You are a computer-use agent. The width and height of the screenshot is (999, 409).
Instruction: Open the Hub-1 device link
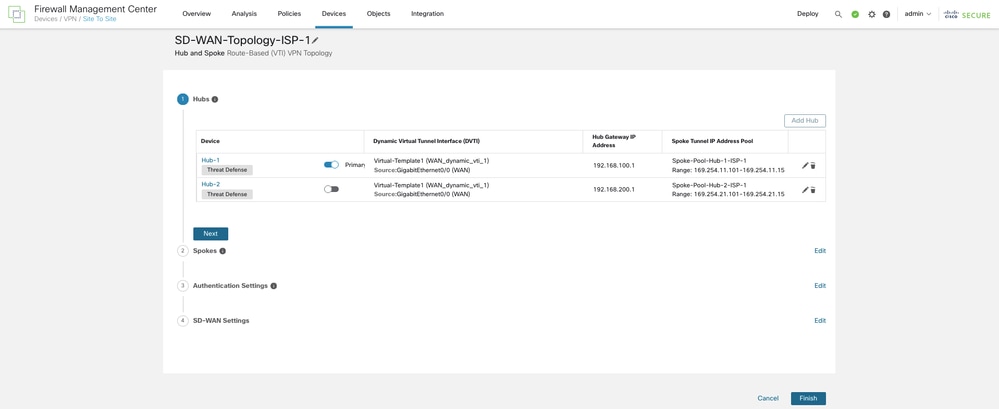(211, 160)
